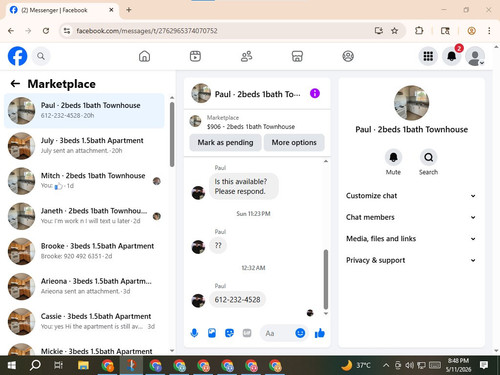
Task: Open Paul 2beds 1bath Townhouse conversation
Action: (84, 111)
